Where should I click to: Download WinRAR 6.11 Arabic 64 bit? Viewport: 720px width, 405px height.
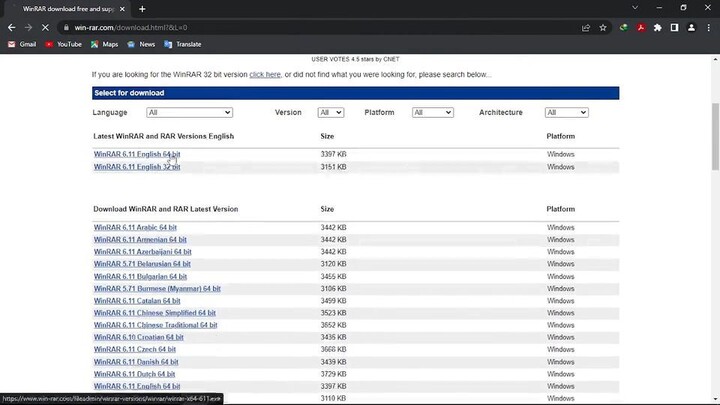click(x=135, y=227)
